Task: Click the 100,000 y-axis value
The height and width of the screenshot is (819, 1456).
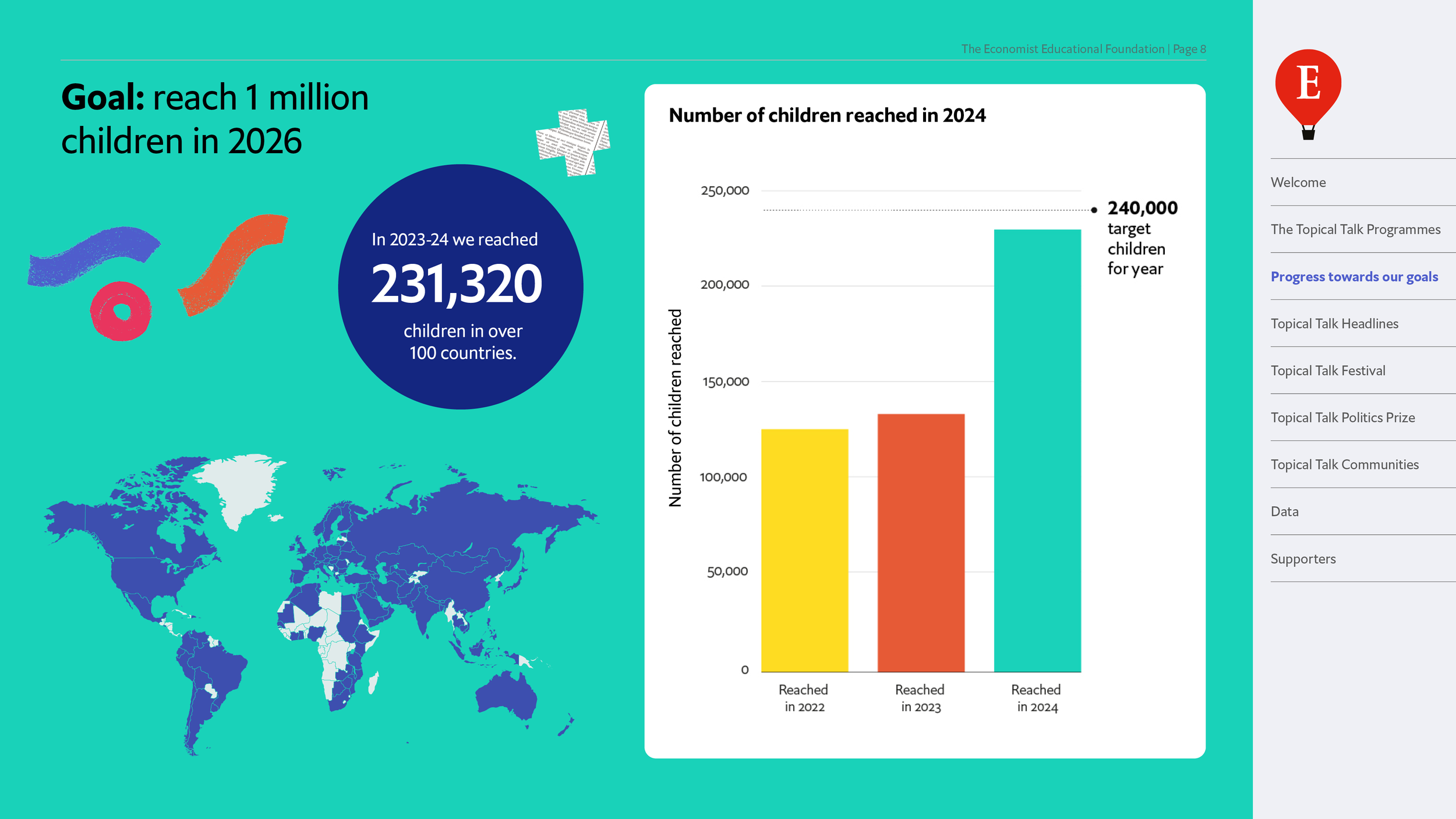Action: click(723, 477)
